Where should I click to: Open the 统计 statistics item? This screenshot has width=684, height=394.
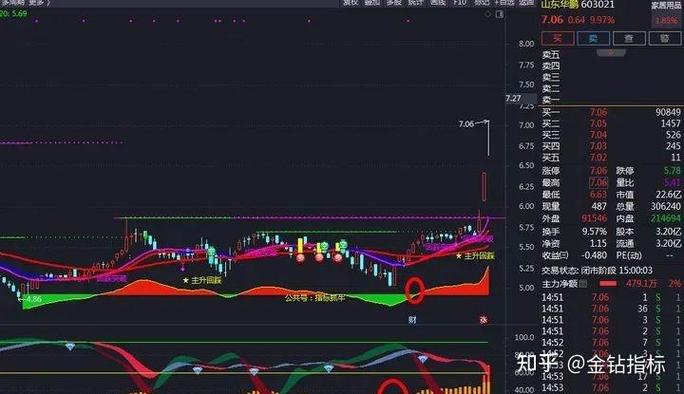coord(416,3)
